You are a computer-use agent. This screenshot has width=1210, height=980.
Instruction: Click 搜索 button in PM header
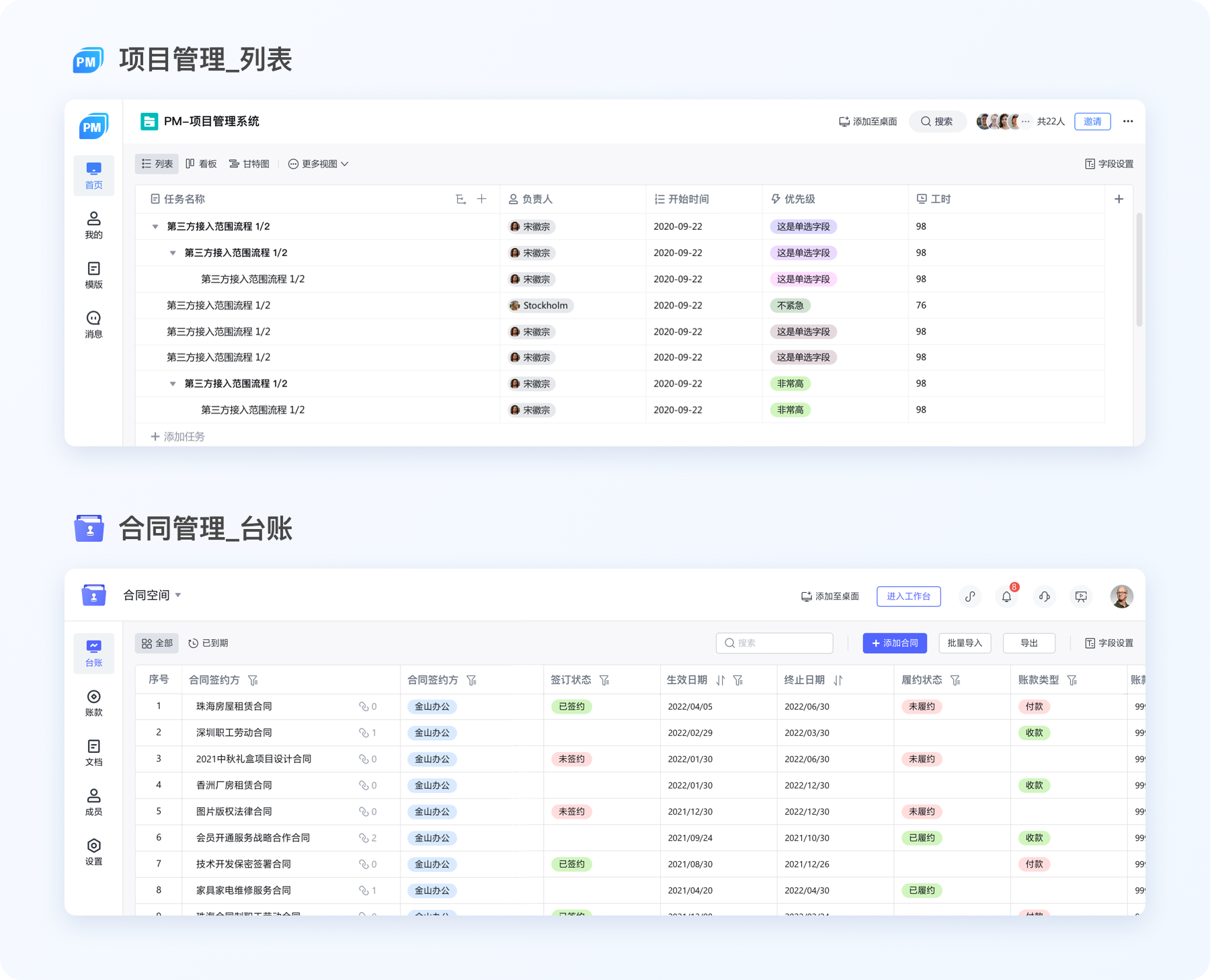pos(937,122)
